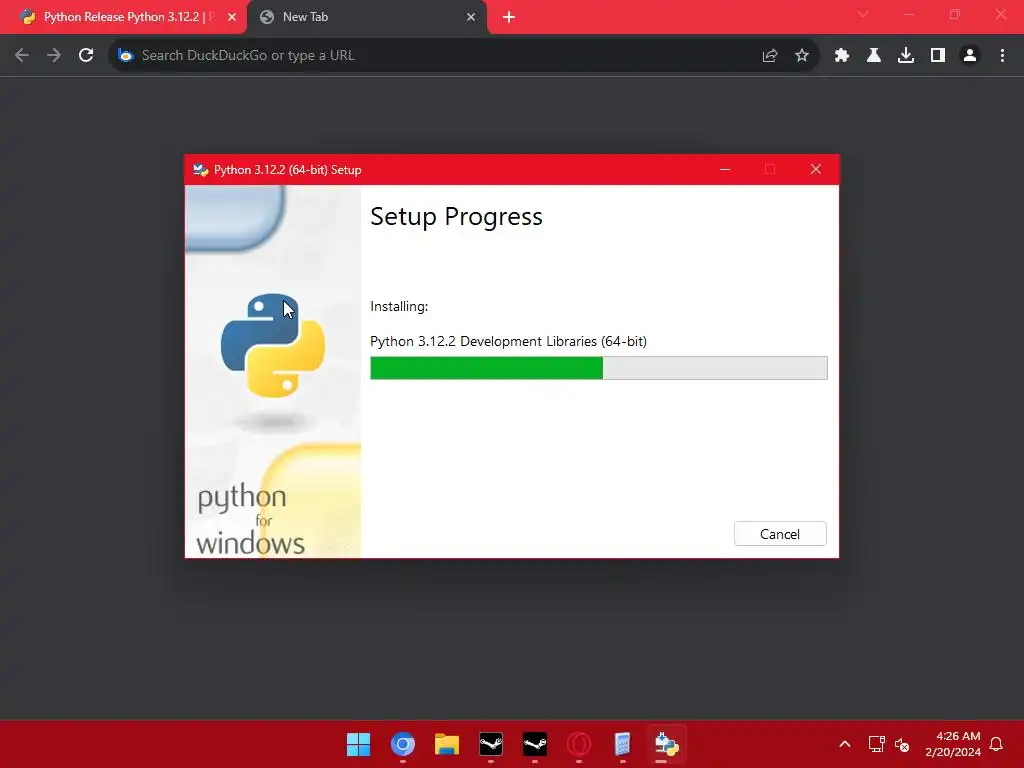
Task: Click the search engine icon in address bar
Action: [x=125, y=56]
